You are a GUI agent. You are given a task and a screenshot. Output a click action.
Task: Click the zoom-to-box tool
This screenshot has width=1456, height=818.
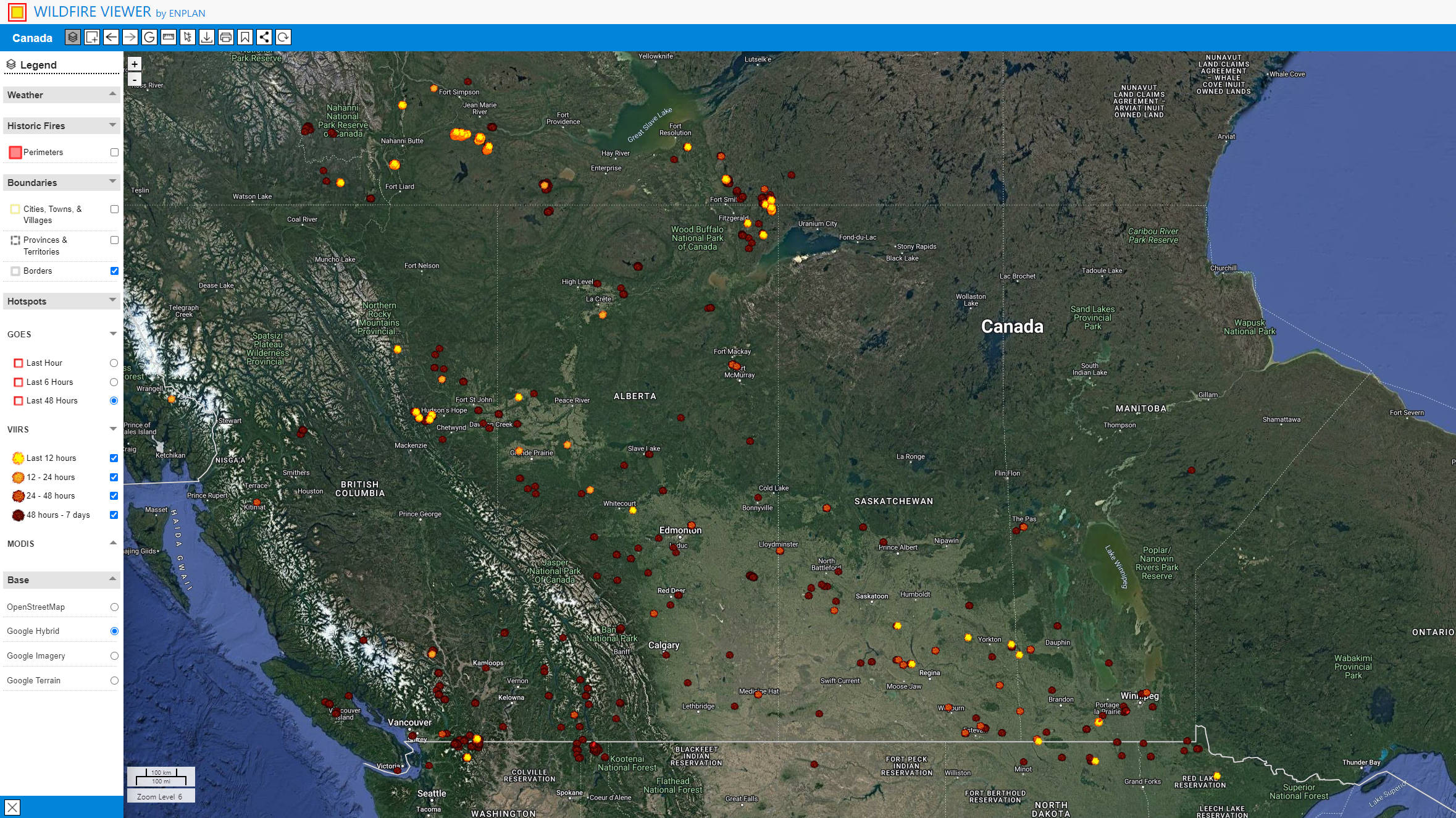[92, 38]
